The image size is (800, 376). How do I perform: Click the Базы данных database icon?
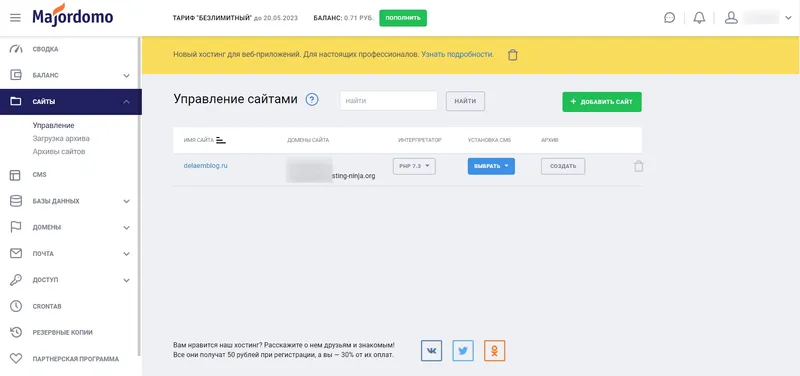coord(16,201)
